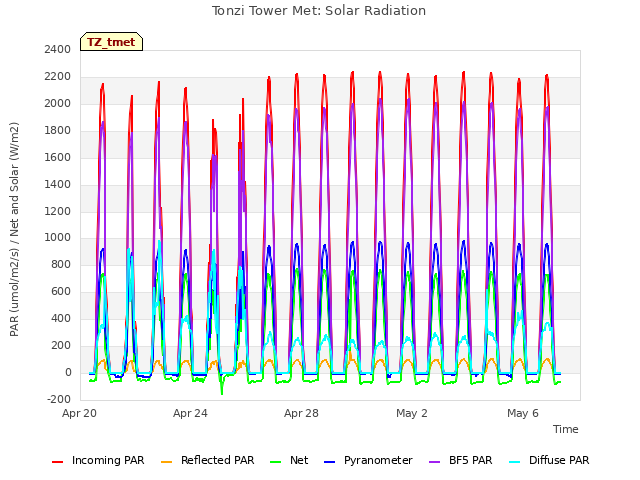Click the 1200 y-axis tick label

tap(58, 211)
